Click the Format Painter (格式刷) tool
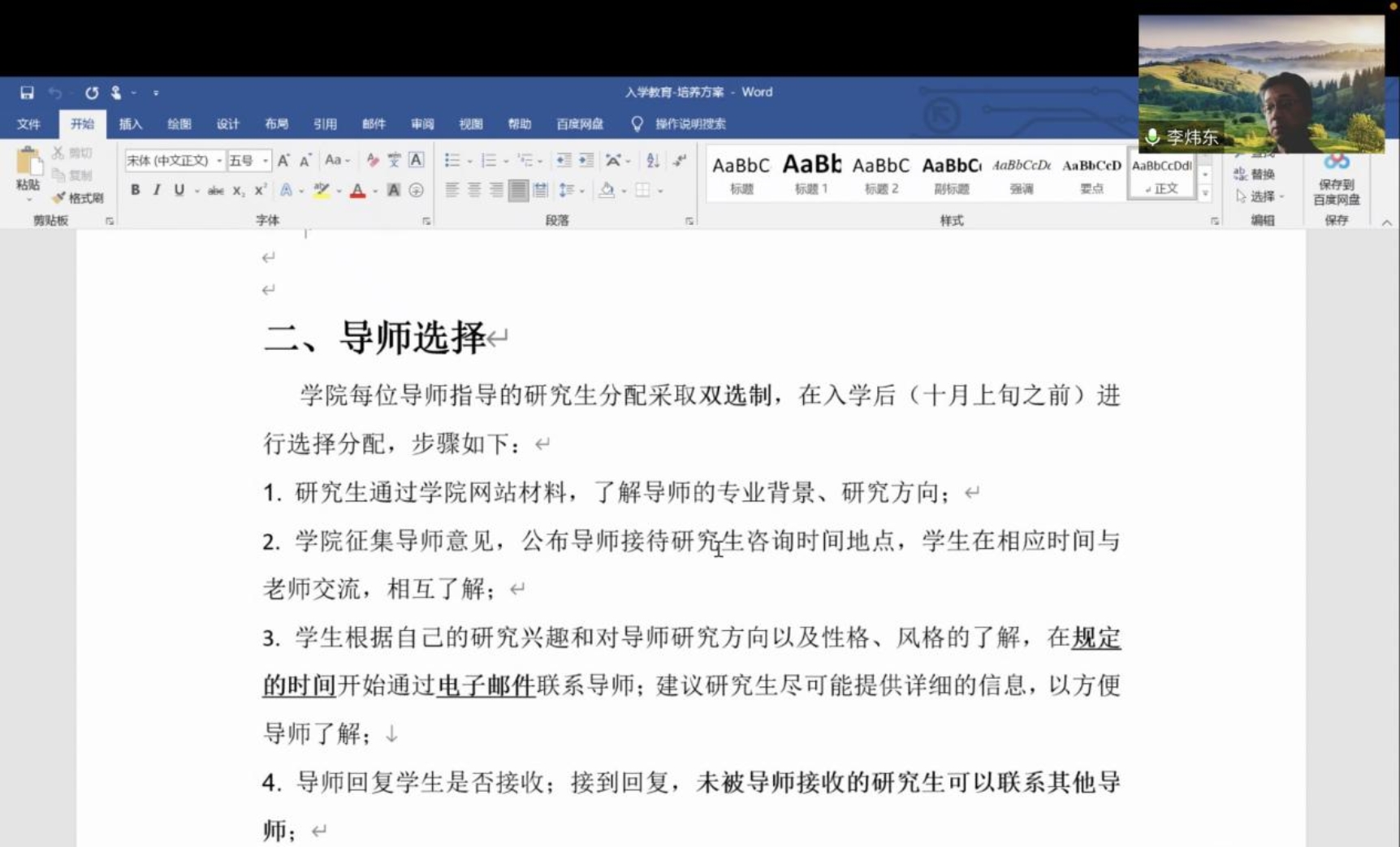 coord(79,197)
